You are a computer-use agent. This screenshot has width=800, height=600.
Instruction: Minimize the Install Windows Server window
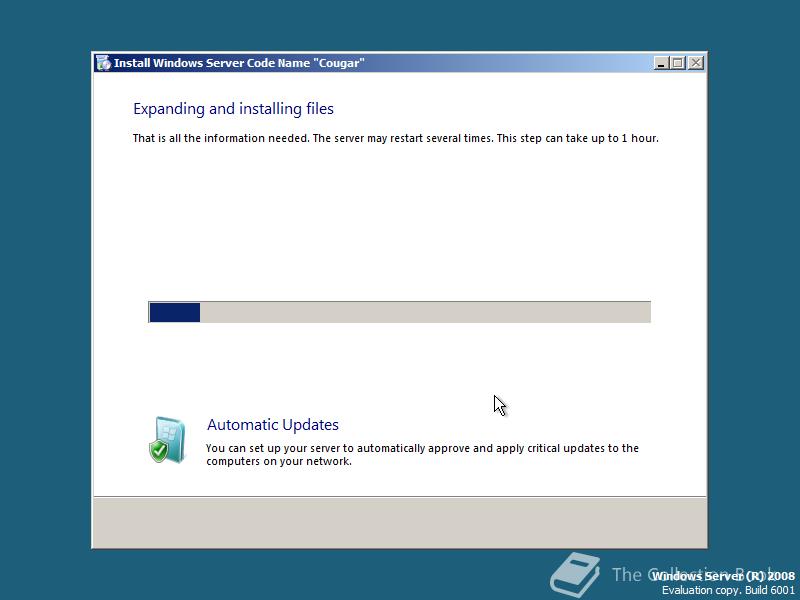click(x=661, y=63)
